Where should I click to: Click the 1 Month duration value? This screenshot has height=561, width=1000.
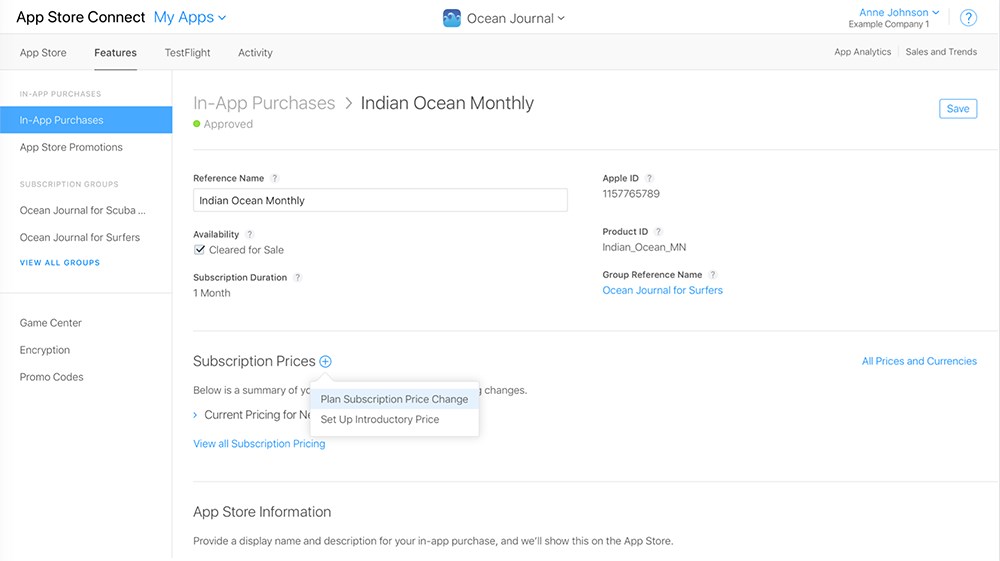[212, 293]
